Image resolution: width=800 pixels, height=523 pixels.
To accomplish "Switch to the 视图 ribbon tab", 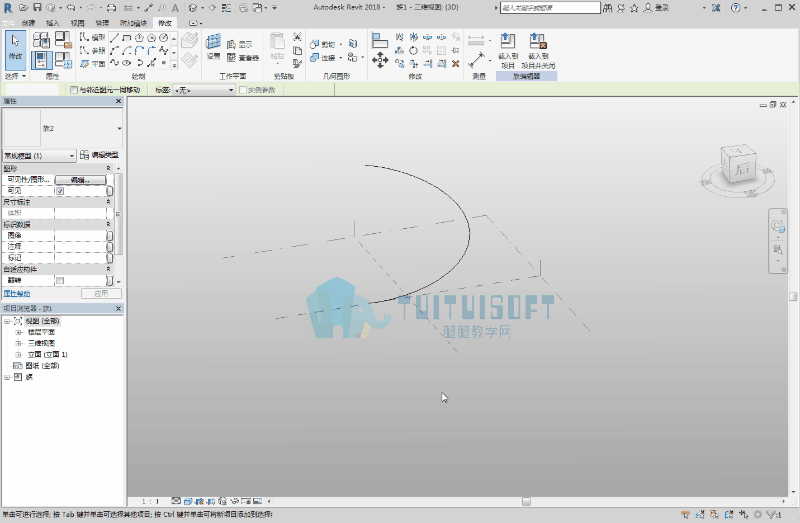I will coord(77,23).
